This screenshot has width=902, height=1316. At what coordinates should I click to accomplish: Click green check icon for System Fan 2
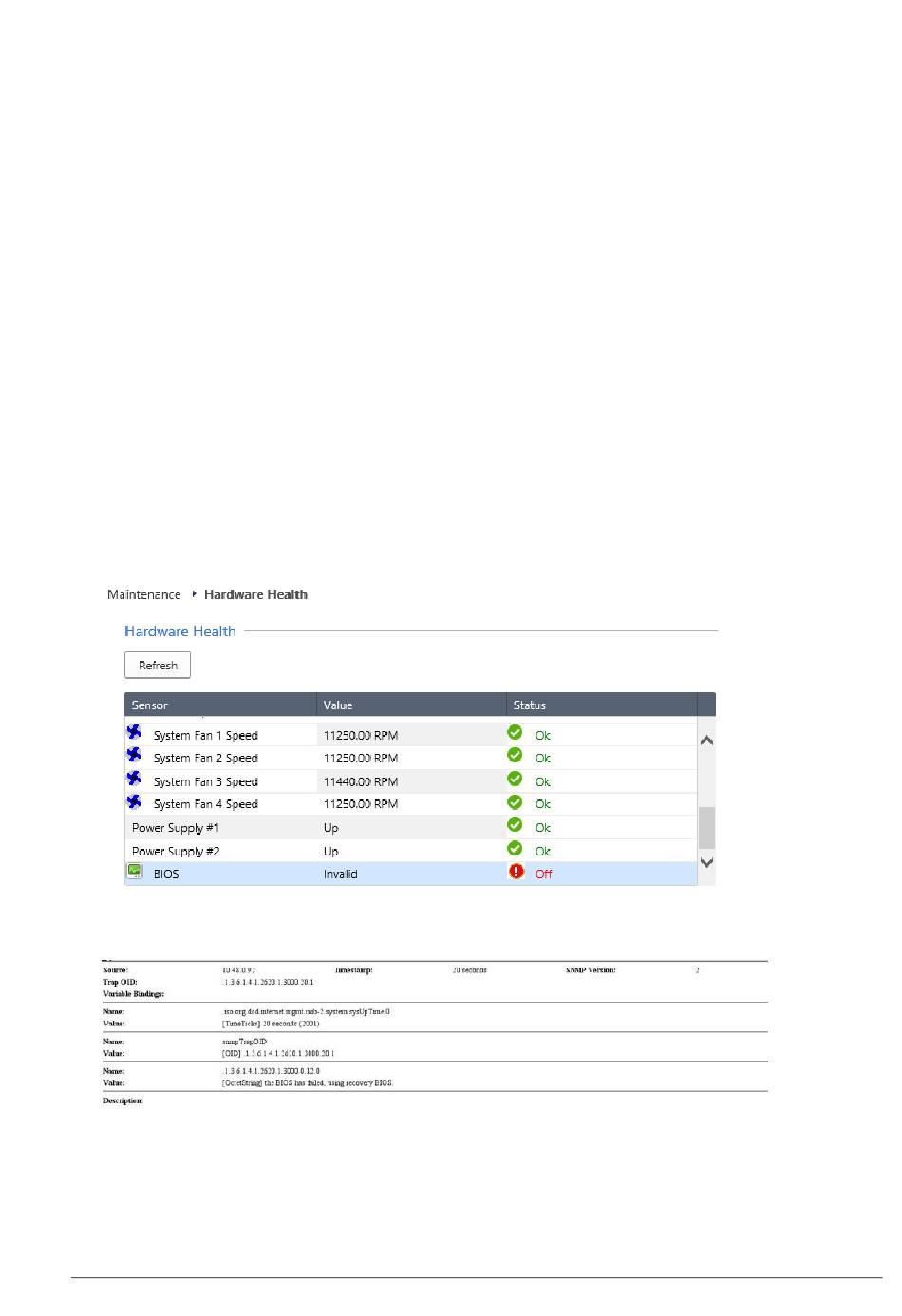coord(515,756)
